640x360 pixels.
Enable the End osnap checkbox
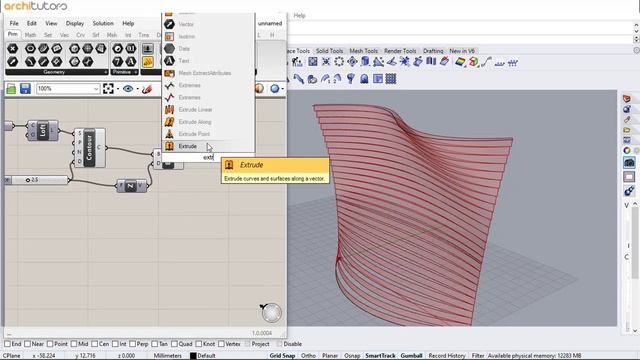[x=7, y=344]
